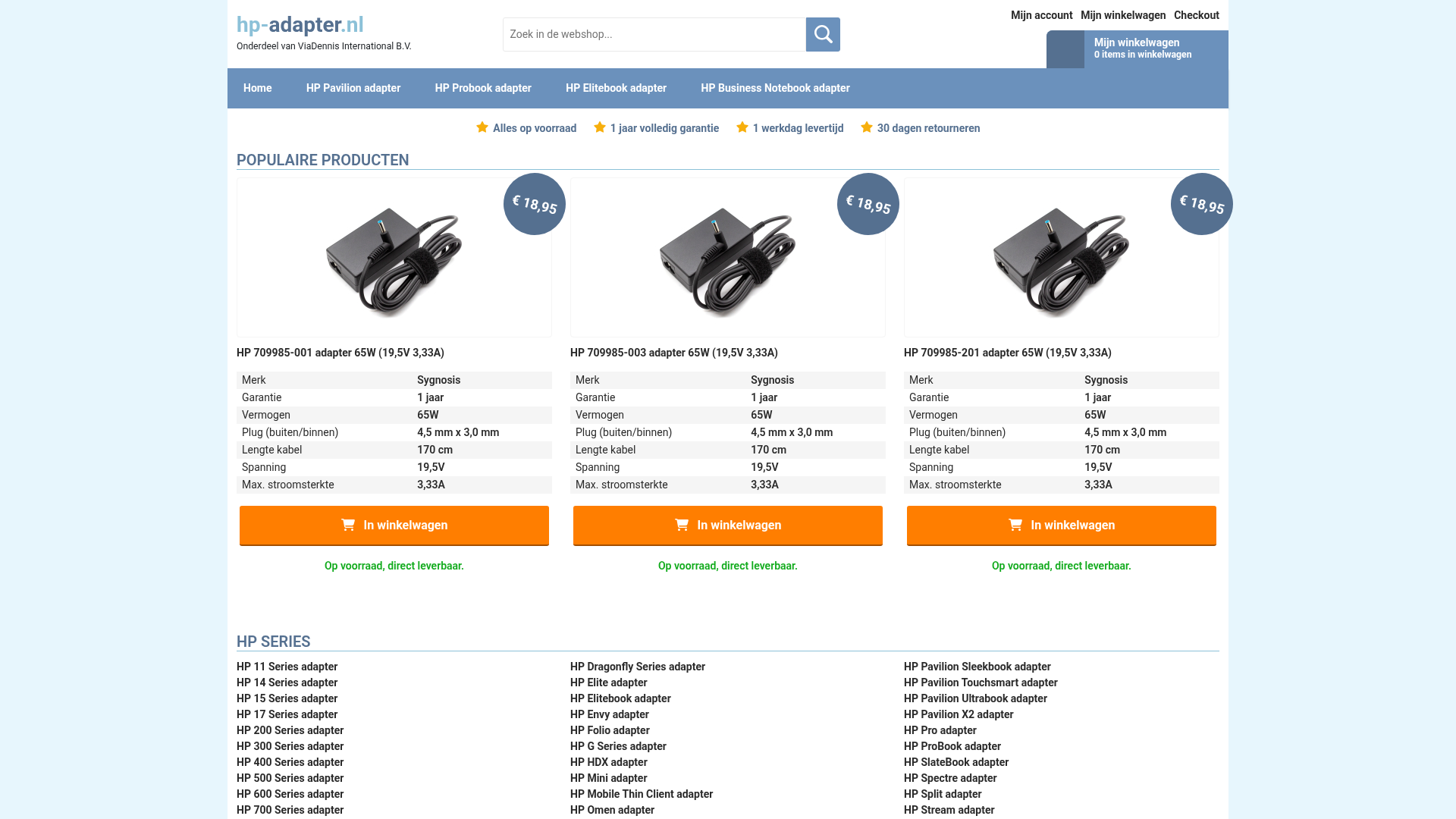This screenshot has width=1456, height=819.
Task: Click the hp-adapter.nl site logo
Action: tap(300, 25)
